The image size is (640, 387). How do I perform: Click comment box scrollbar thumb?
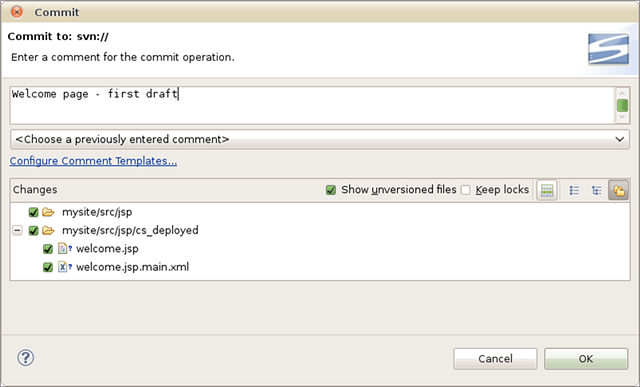[x=622, y=105]
